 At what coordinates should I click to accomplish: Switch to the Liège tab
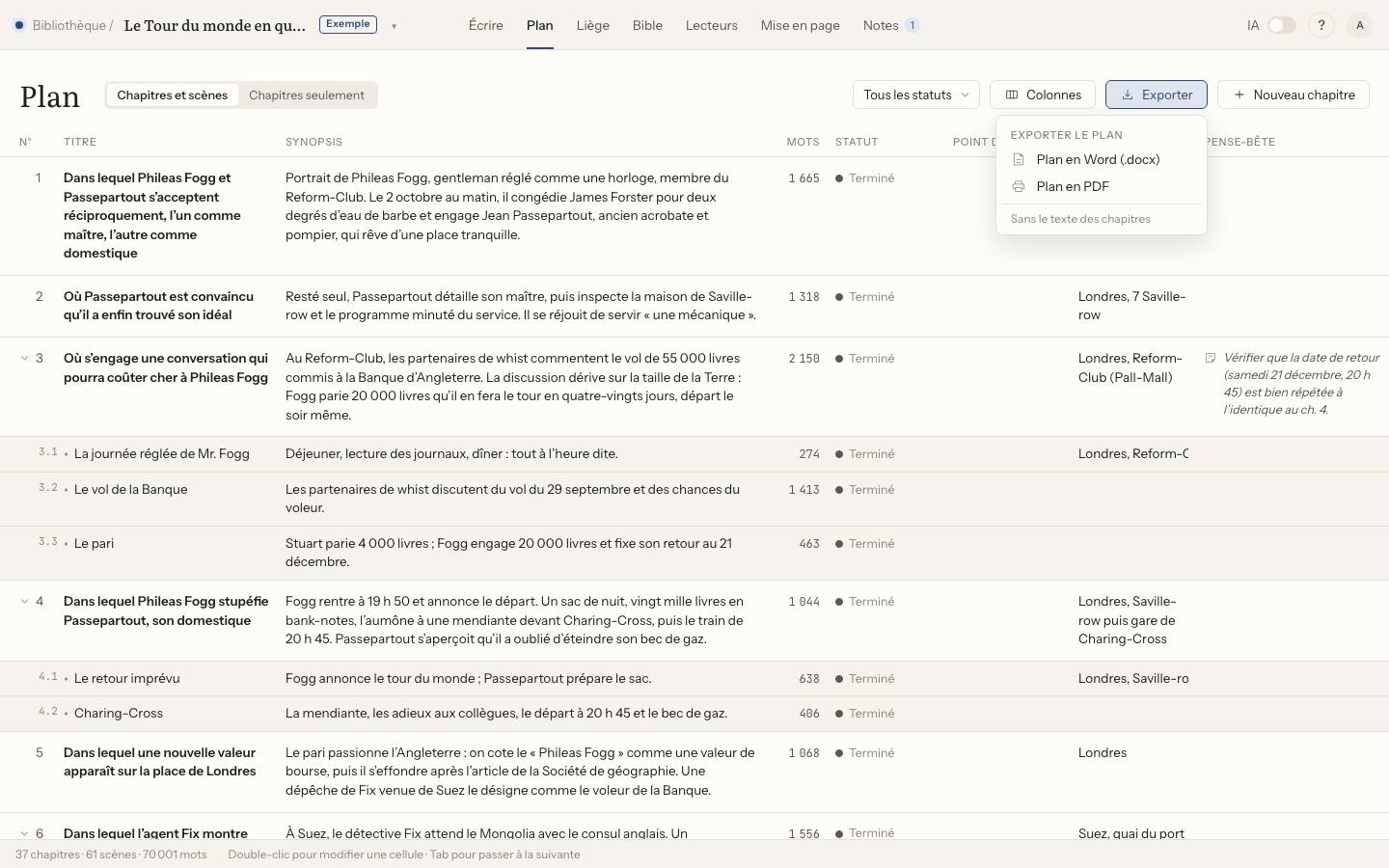click(592, 25)
